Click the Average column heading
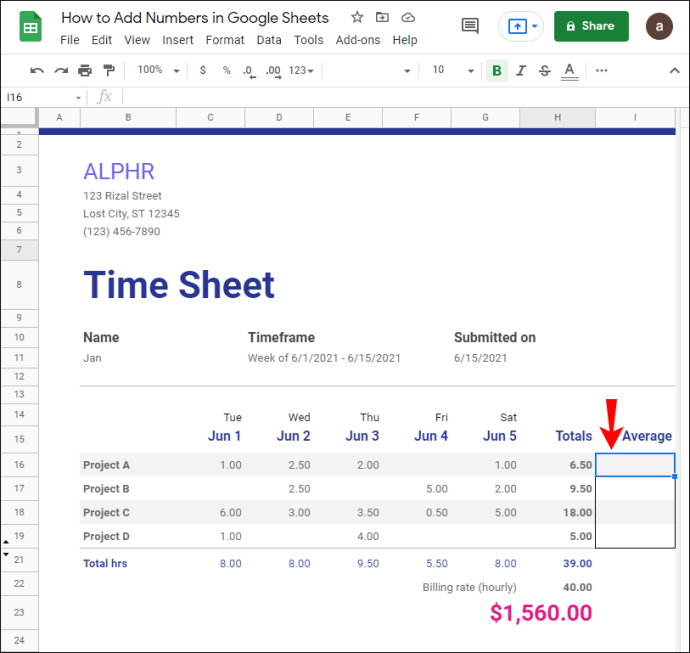690x653 pixels. pyautogui.click(x=646, y=436)
